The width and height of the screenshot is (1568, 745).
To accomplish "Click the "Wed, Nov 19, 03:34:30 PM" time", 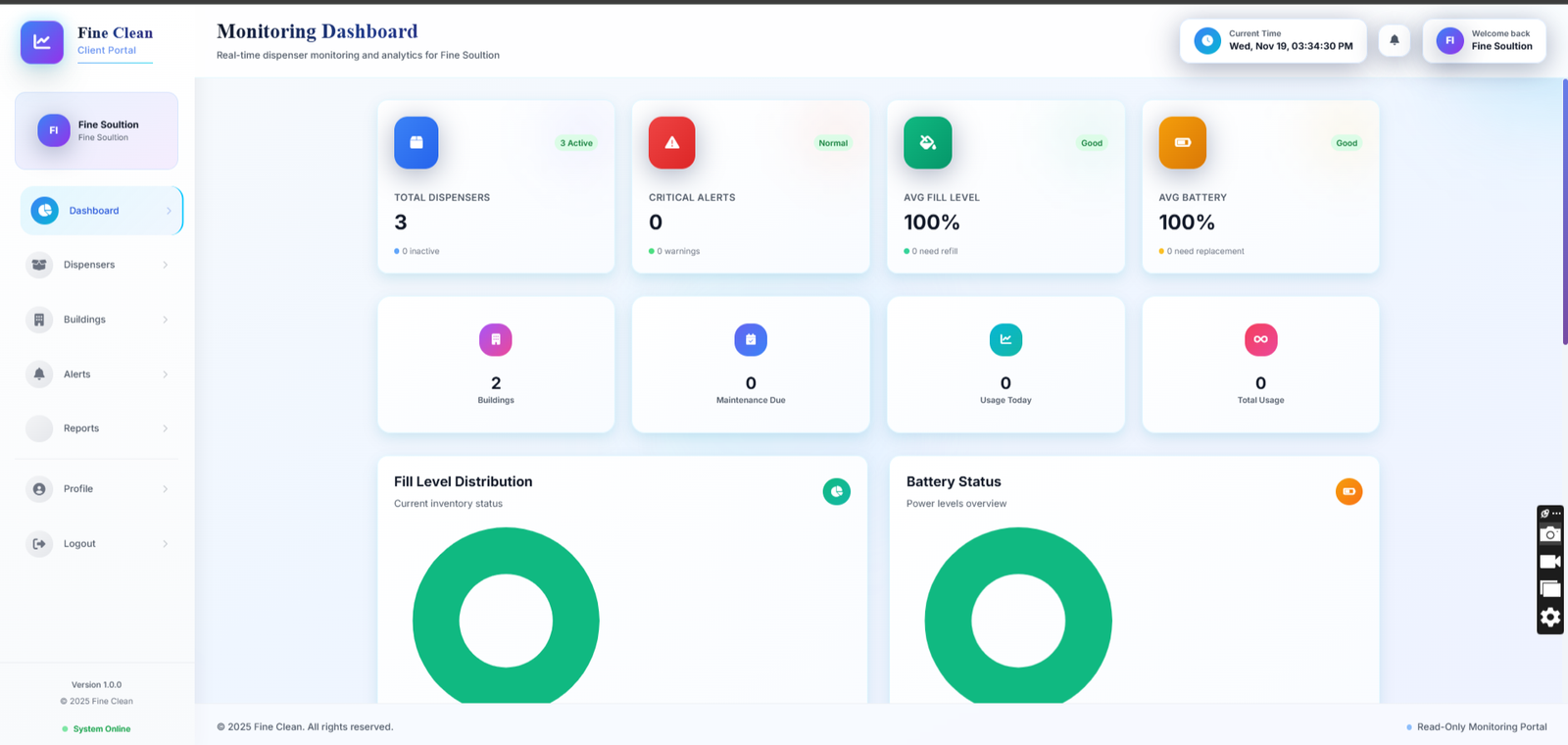I will pos(1291,46).
